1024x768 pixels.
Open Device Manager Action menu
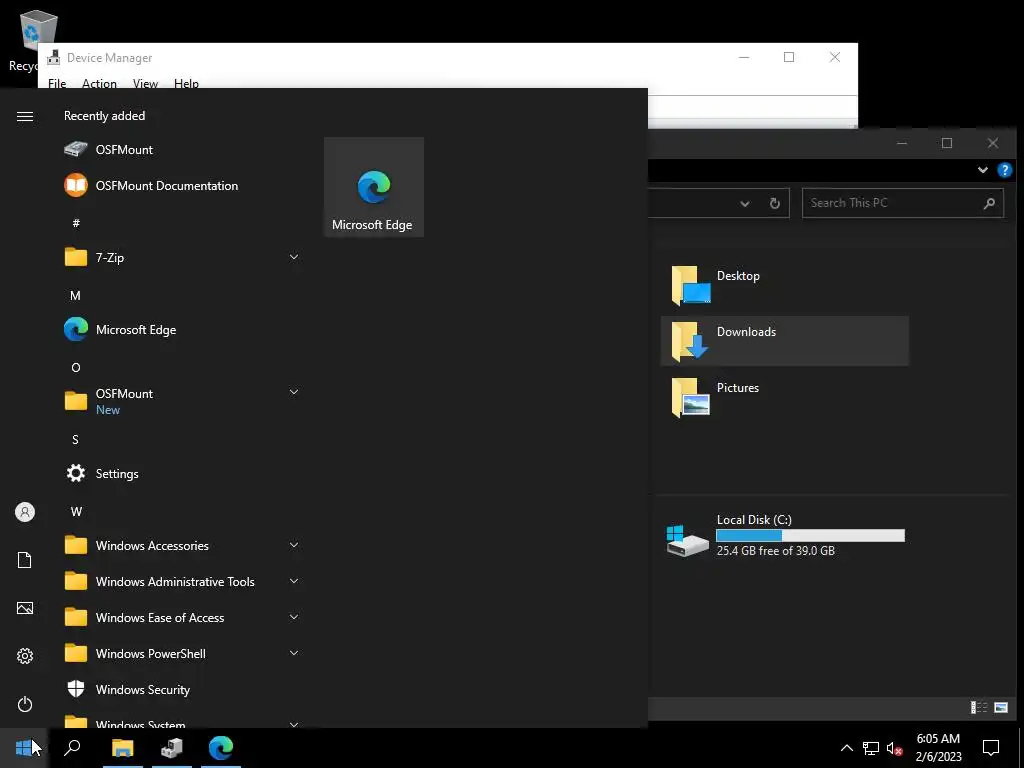point(99,84)
